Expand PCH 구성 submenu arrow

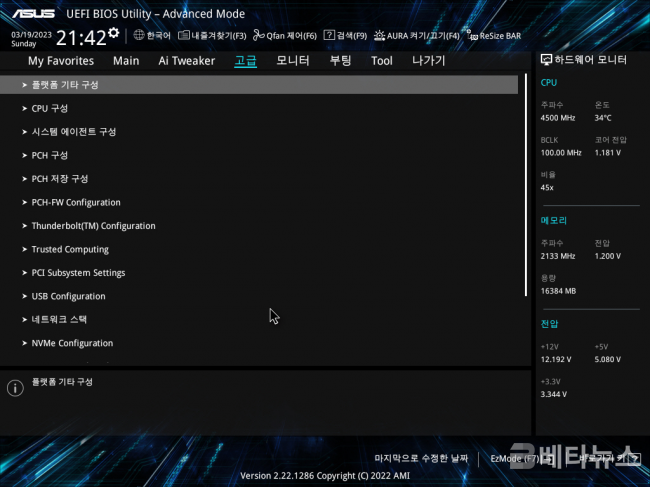point(24,155)
